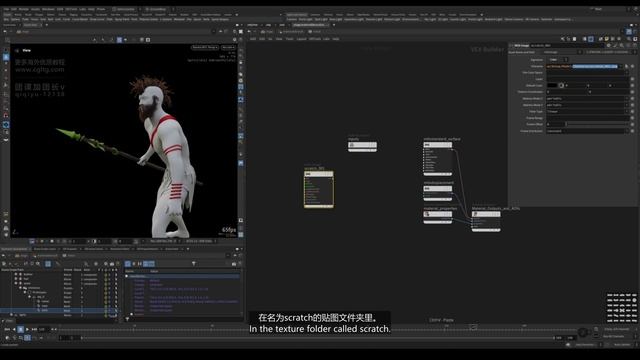The width and height of the screenshot is (640, 360).
Task: Select highlighted row in scene graph tree
Action: point(59,311)
